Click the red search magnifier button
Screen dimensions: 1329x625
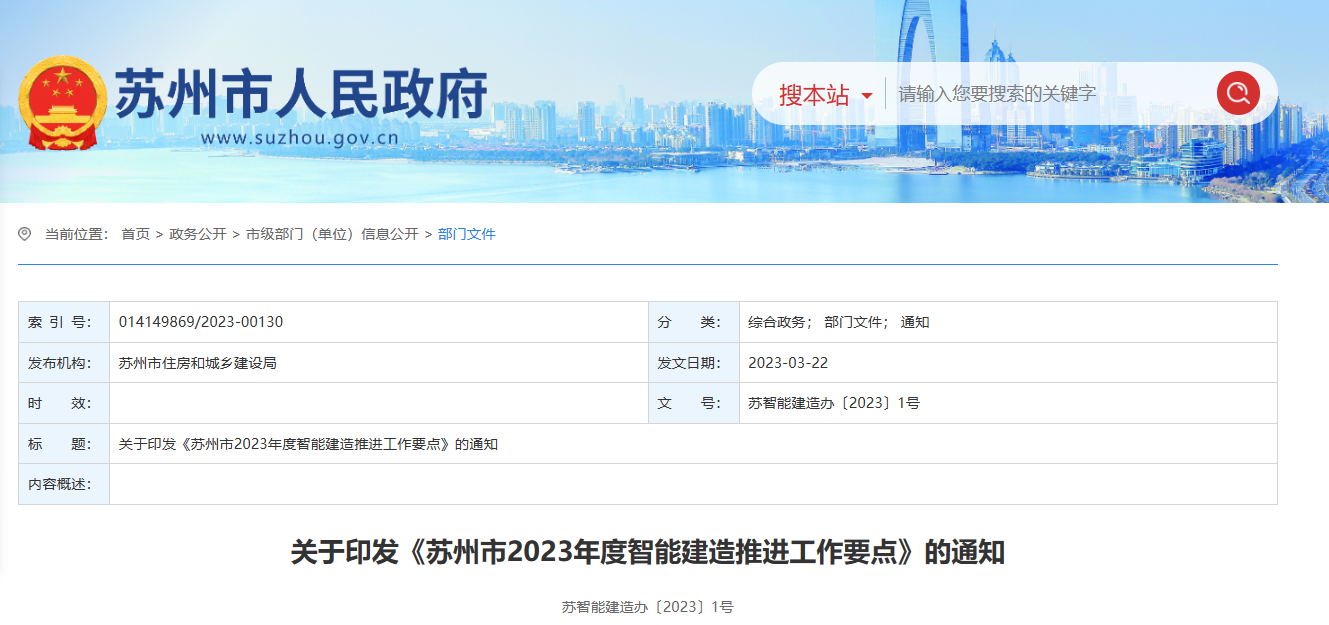click(x=1238, y=94)
